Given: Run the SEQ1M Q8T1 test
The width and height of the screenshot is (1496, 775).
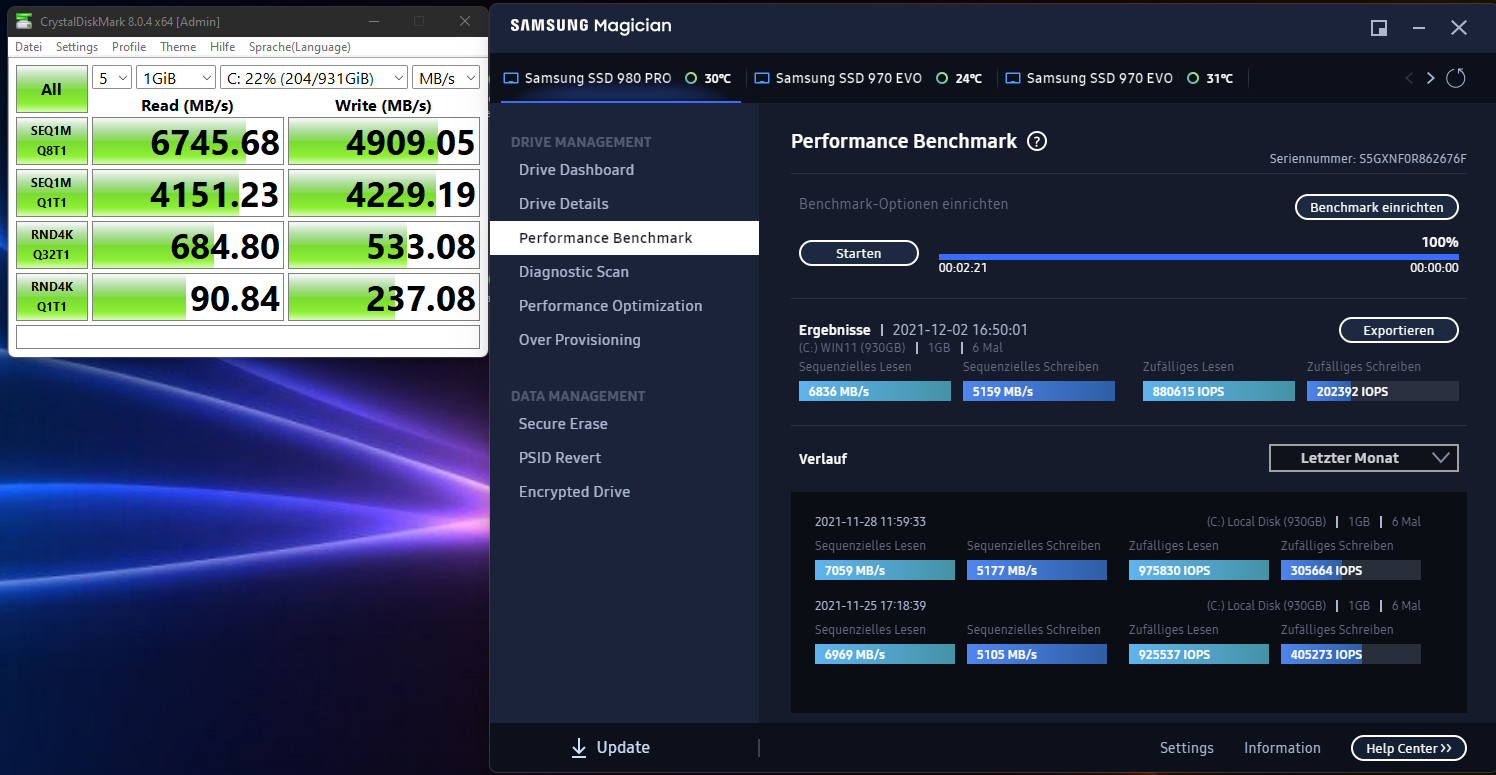Looking at the screenshot, I should coord(52,141).
